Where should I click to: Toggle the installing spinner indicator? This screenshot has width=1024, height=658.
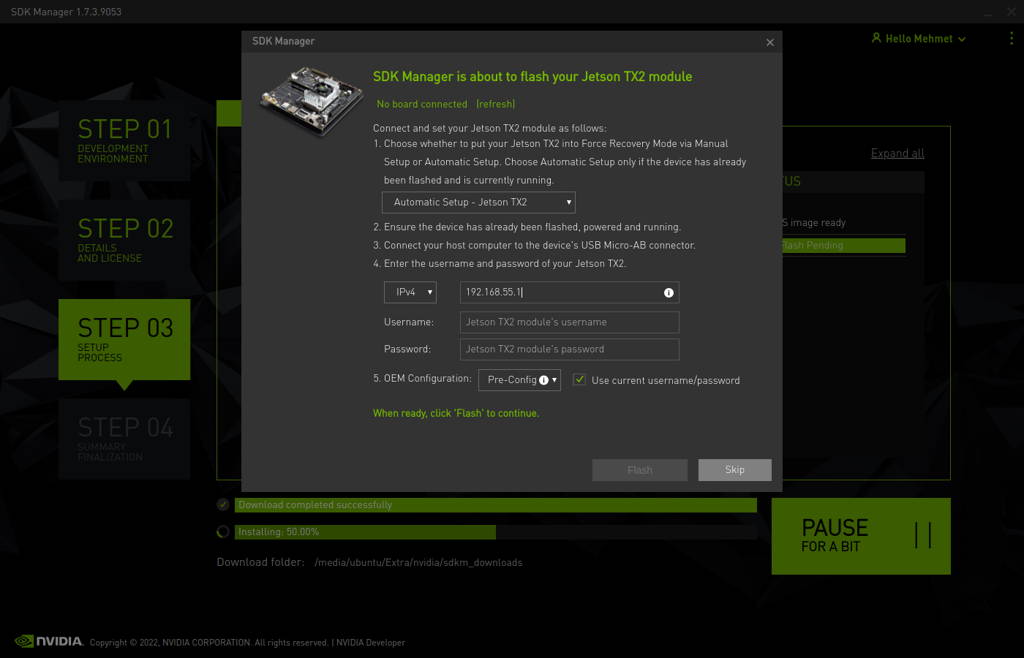(x=222, y=532)
